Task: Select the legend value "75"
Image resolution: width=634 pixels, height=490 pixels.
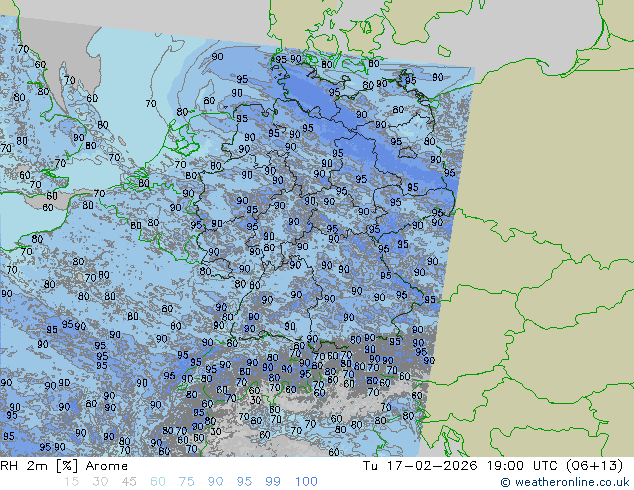Action: click(186, 482)
